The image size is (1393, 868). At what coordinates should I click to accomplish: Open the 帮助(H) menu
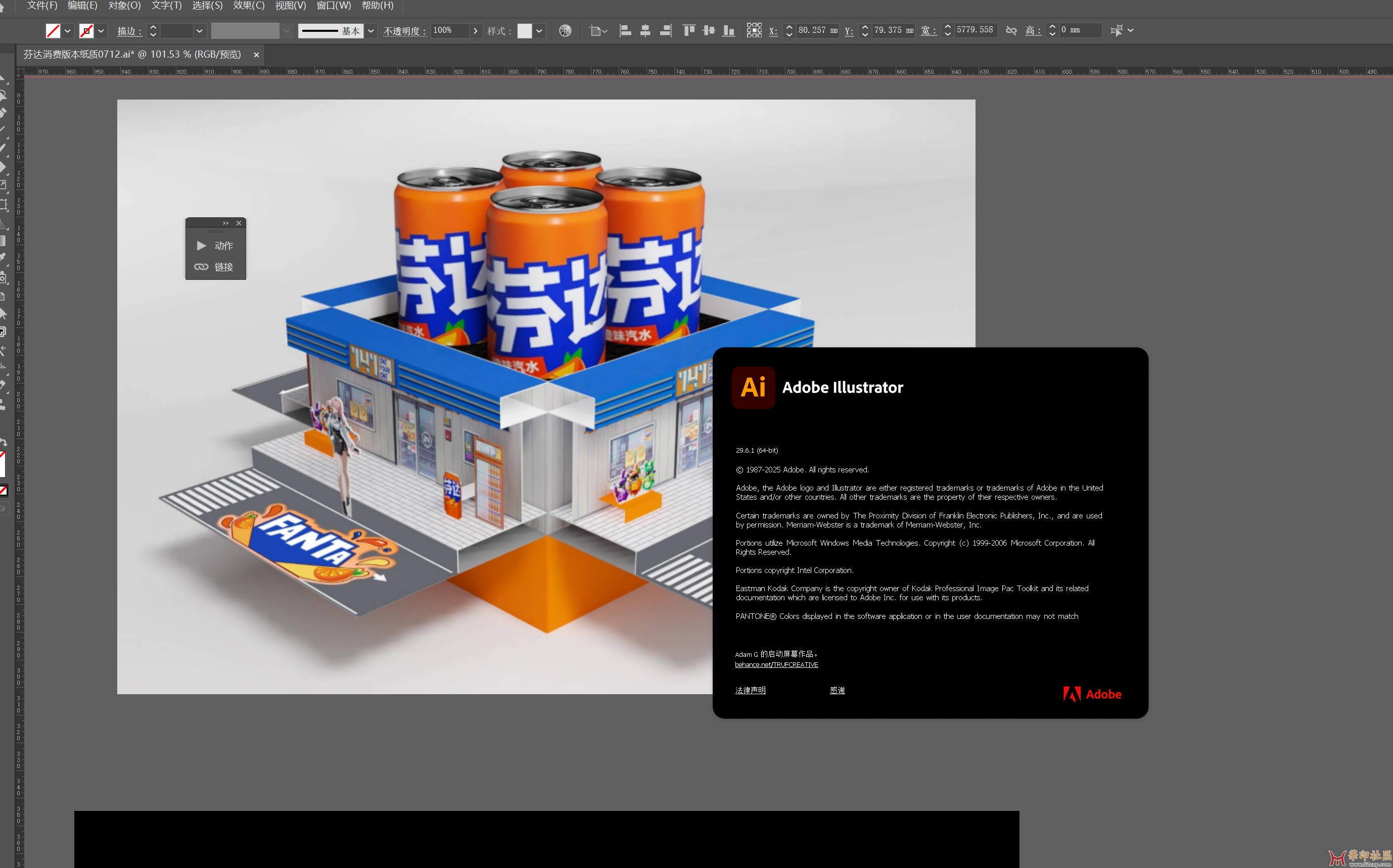click(377, 6)
